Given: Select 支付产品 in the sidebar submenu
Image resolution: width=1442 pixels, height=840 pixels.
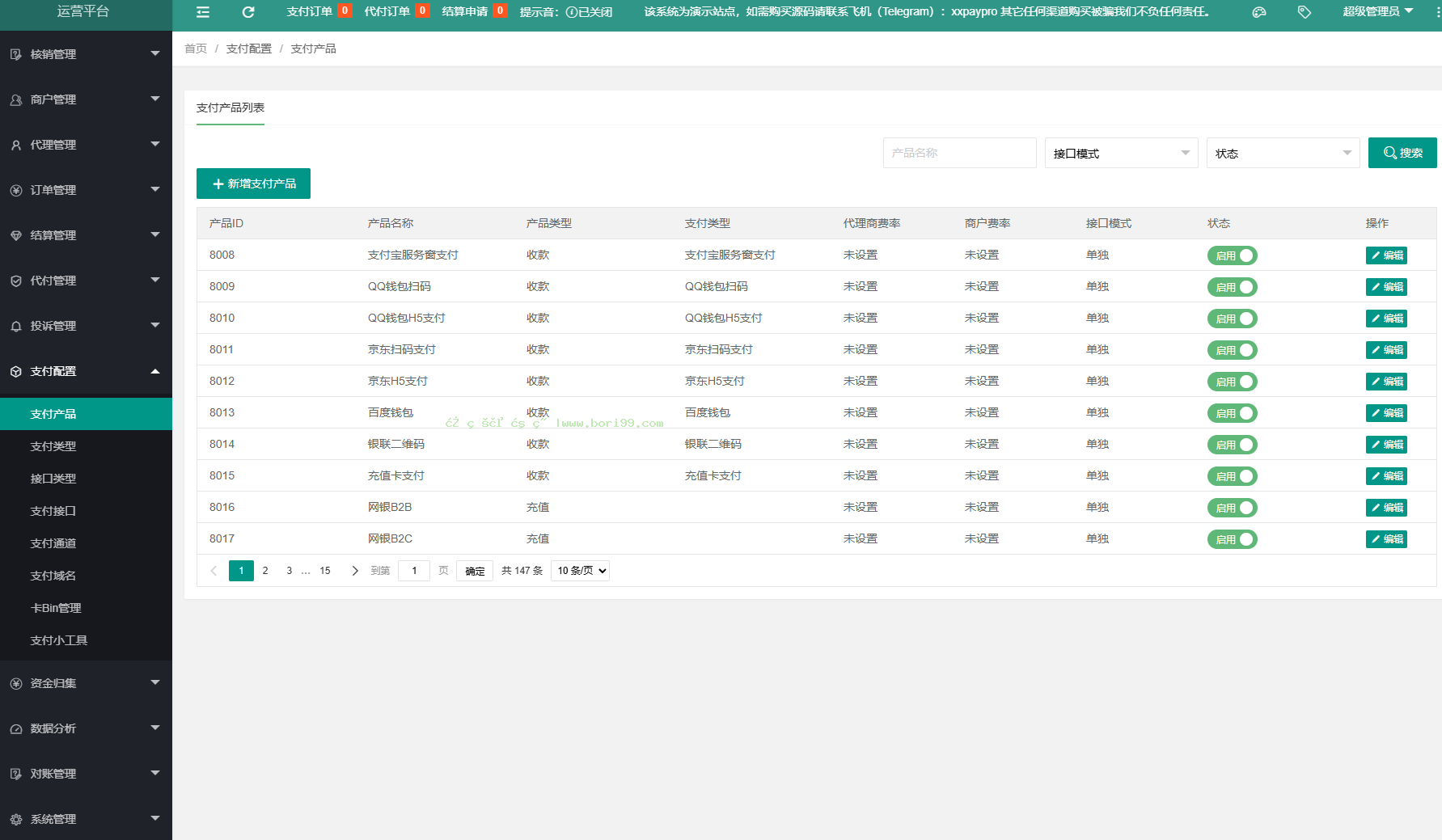Looking at the screenshot, I should pyautogui.click(x=86, y=414).
